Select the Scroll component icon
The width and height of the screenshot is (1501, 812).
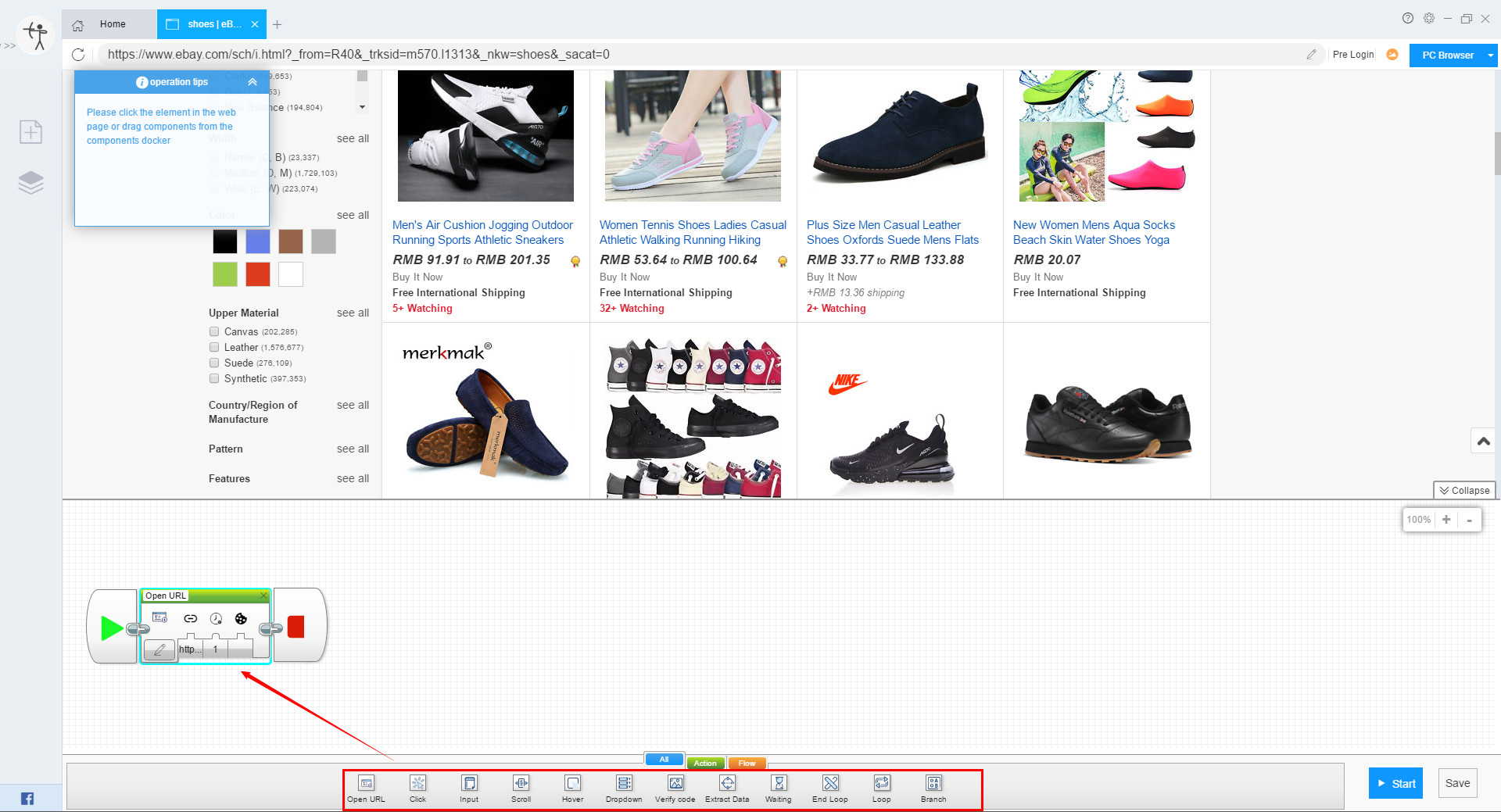pyautogui.click(x=521, y=784)
